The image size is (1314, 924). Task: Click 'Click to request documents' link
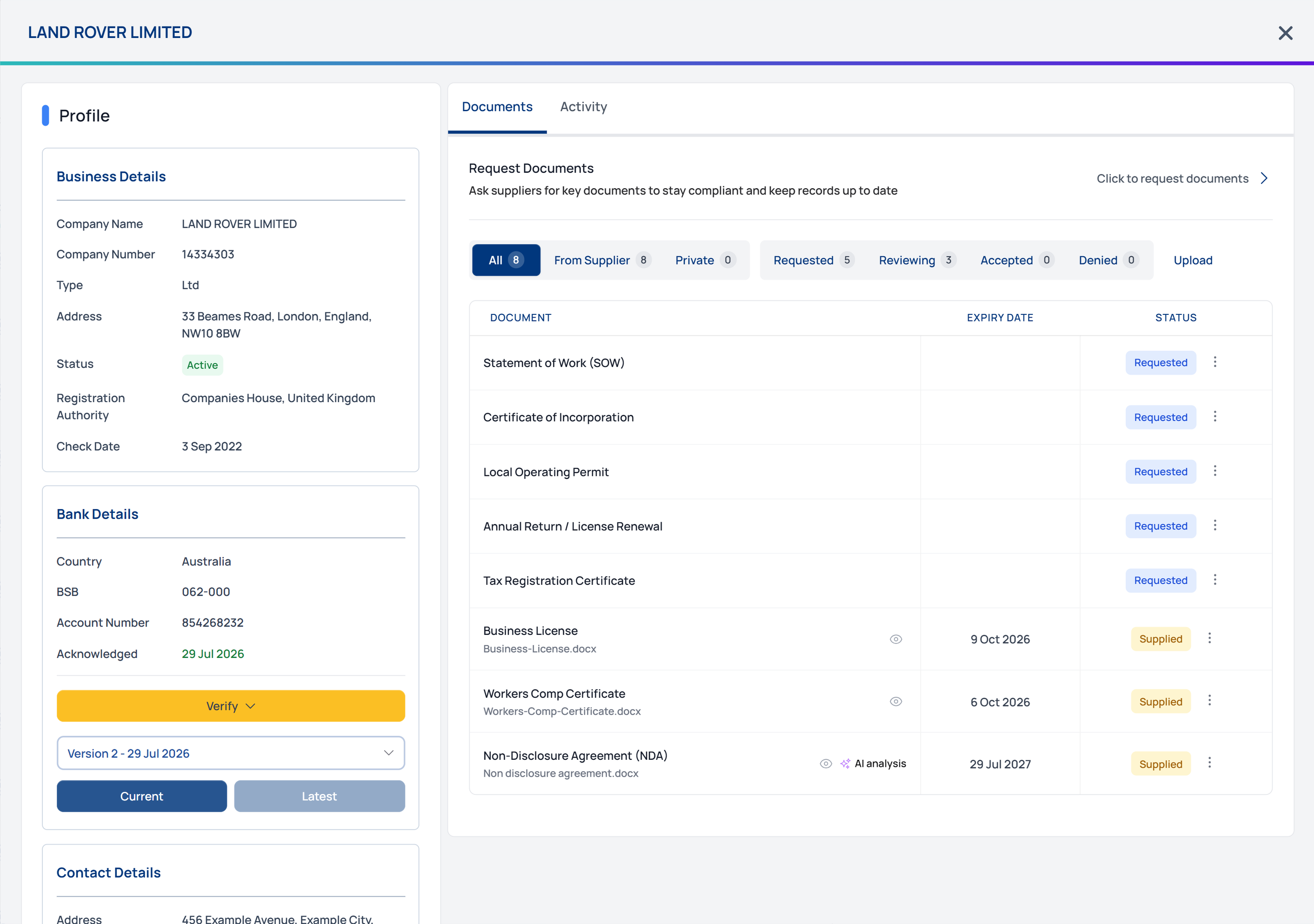pos(1172,178)
